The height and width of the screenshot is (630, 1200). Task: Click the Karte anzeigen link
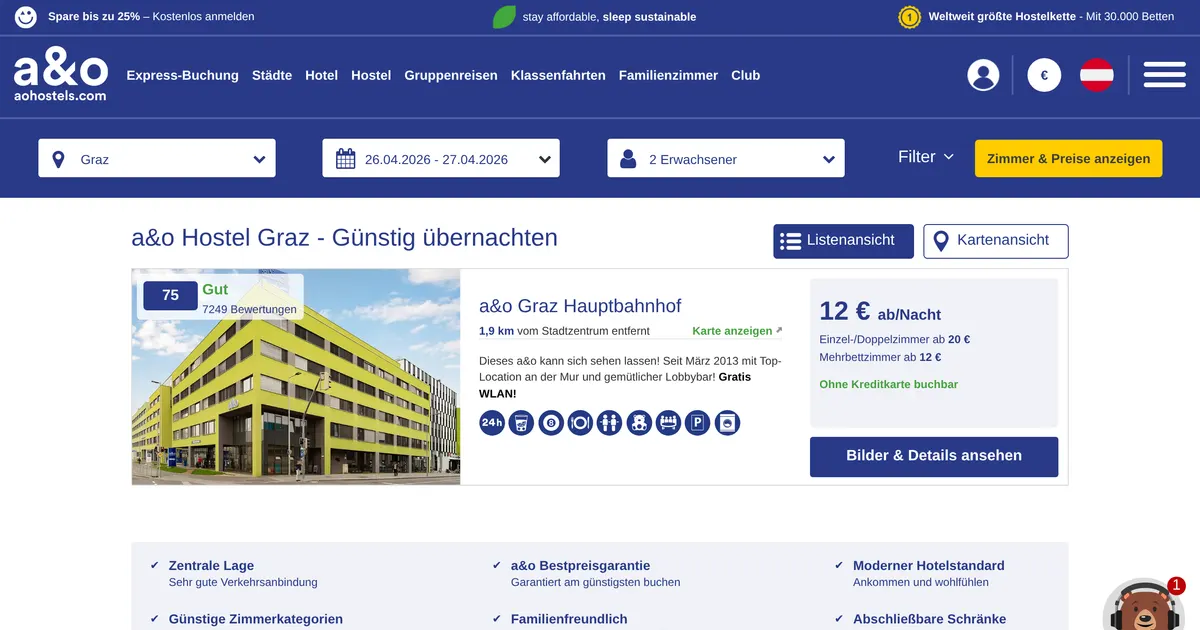click(737, 331)
